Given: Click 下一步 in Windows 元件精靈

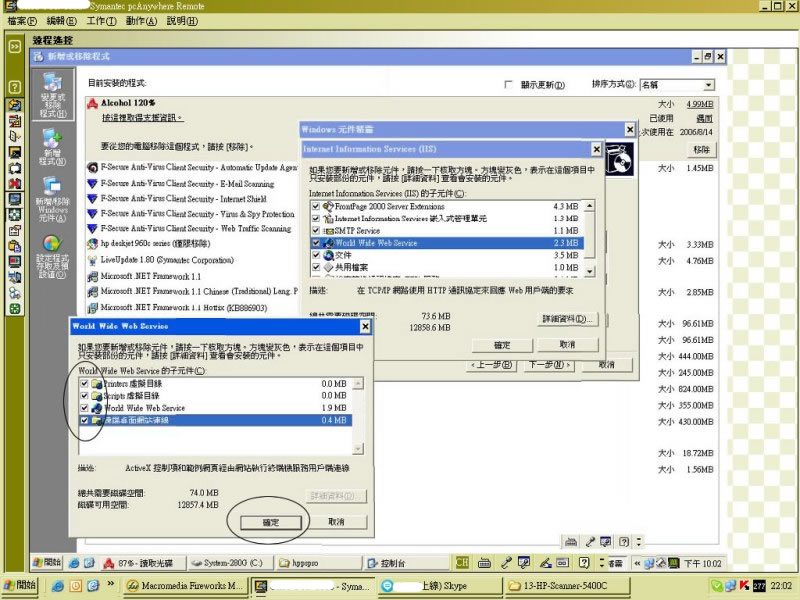Looking at the screenshot, I should click(549, 365).
